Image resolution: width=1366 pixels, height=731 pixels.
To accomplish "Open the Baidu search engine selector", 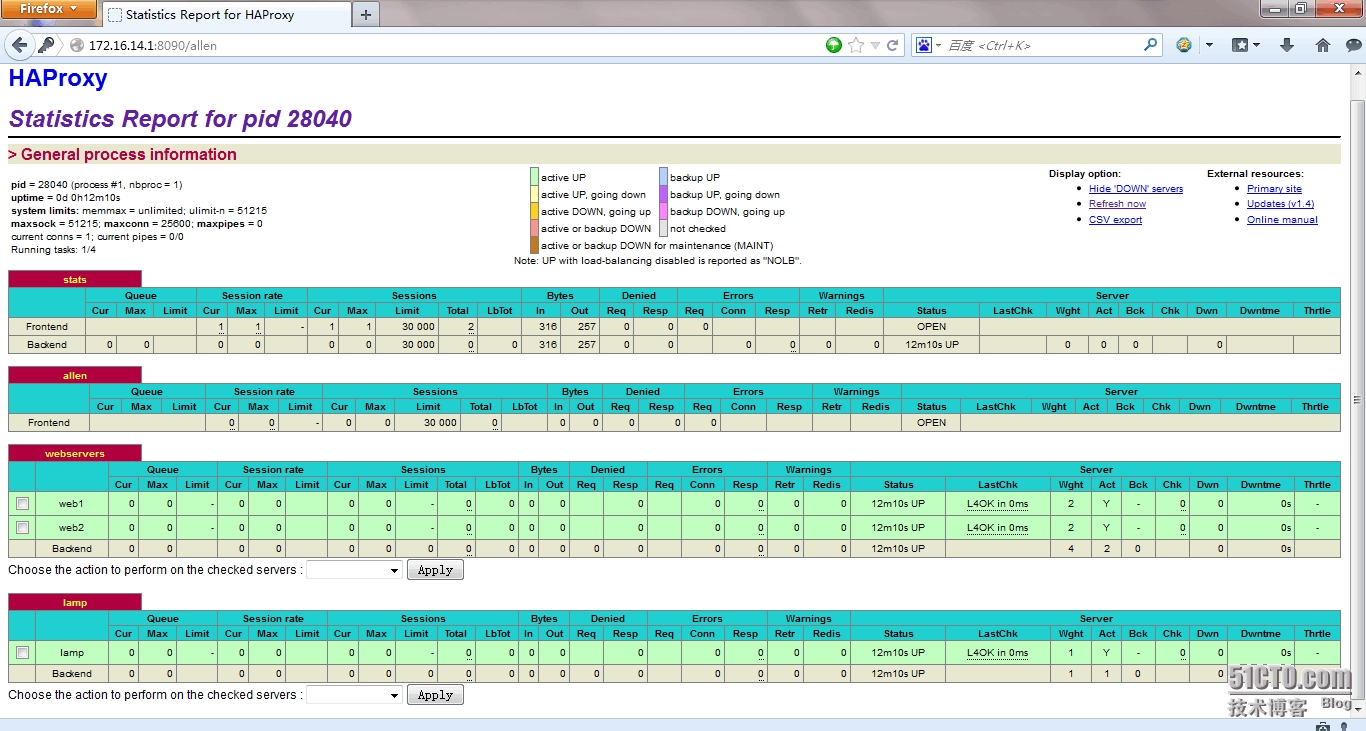I will (928, 45).
